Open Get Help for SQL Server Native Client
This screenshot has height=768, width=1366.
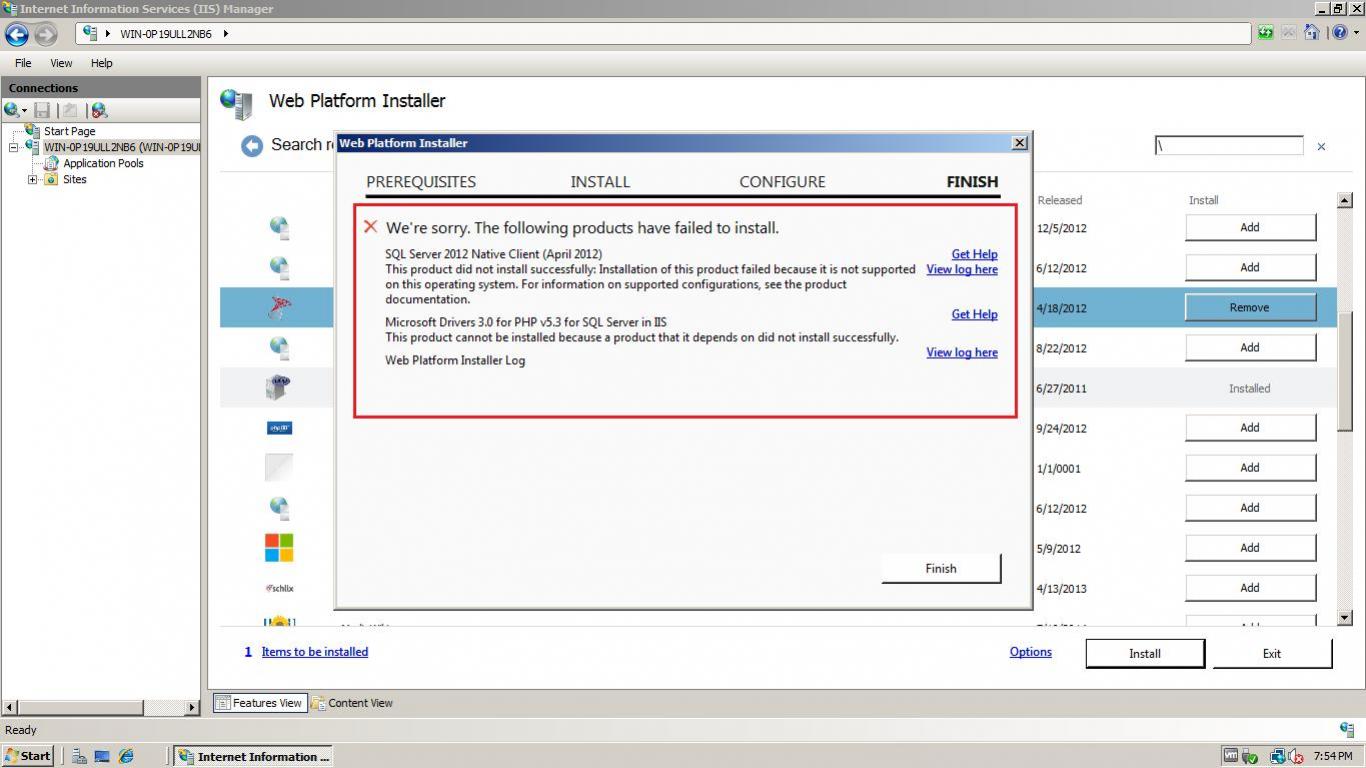pos(974,254)
